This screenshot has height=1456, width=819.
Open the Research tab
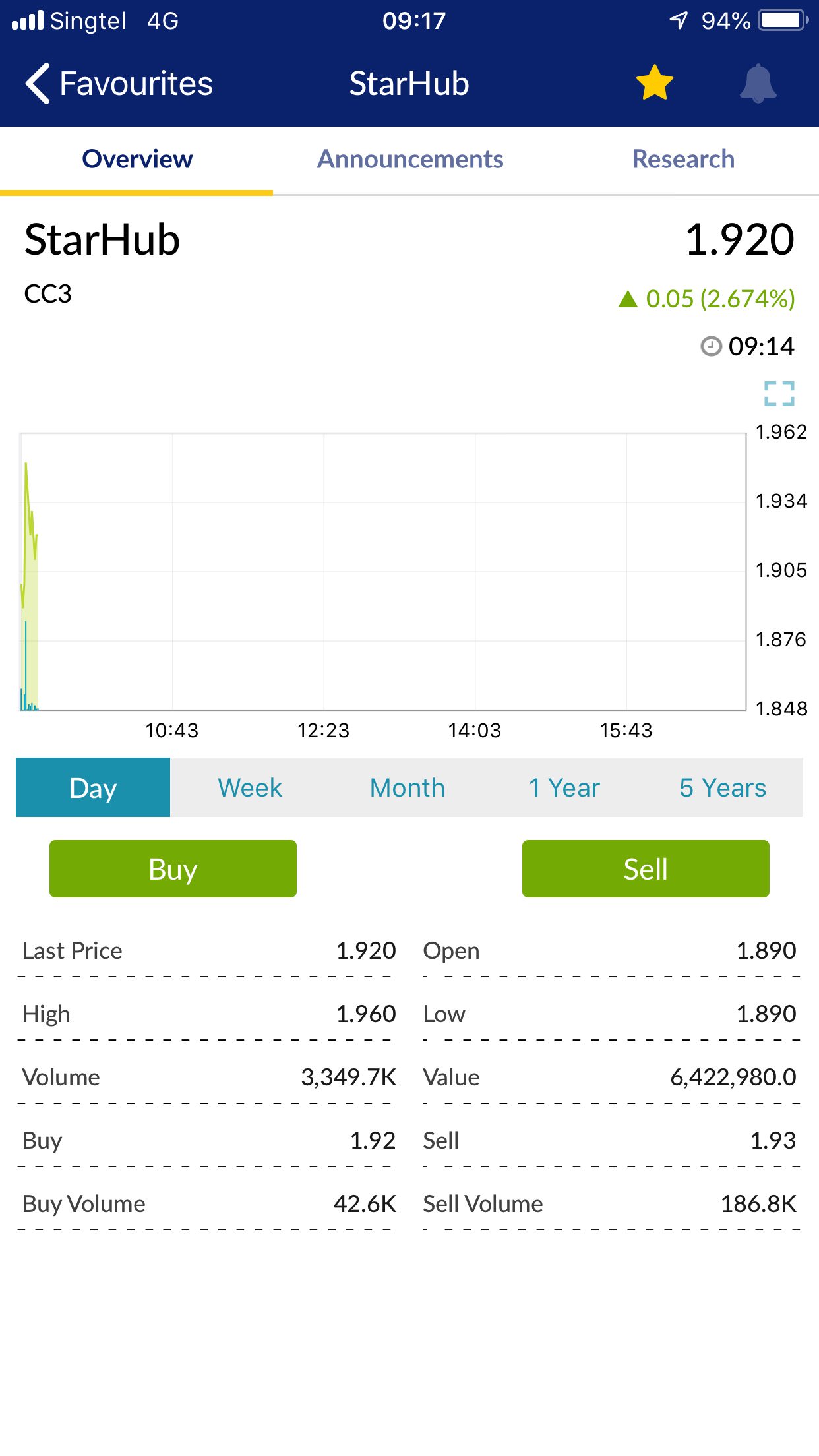pos(683,159)
